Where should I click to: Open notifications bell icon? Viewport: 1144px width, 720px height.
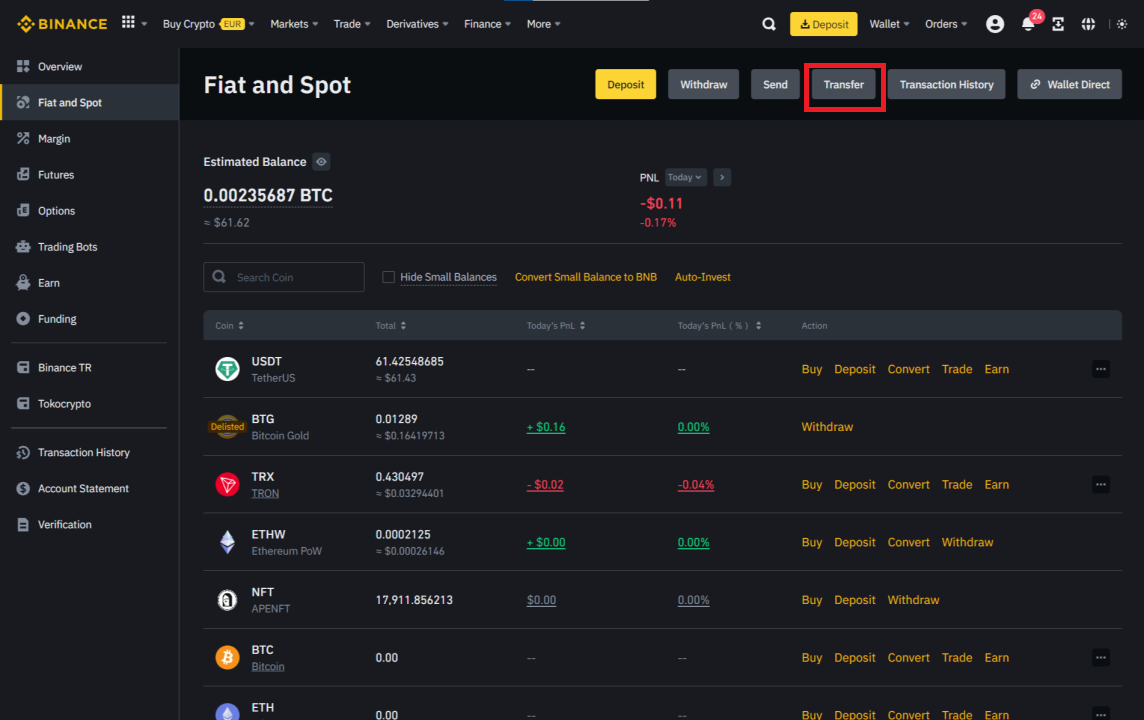point(1027,24)
